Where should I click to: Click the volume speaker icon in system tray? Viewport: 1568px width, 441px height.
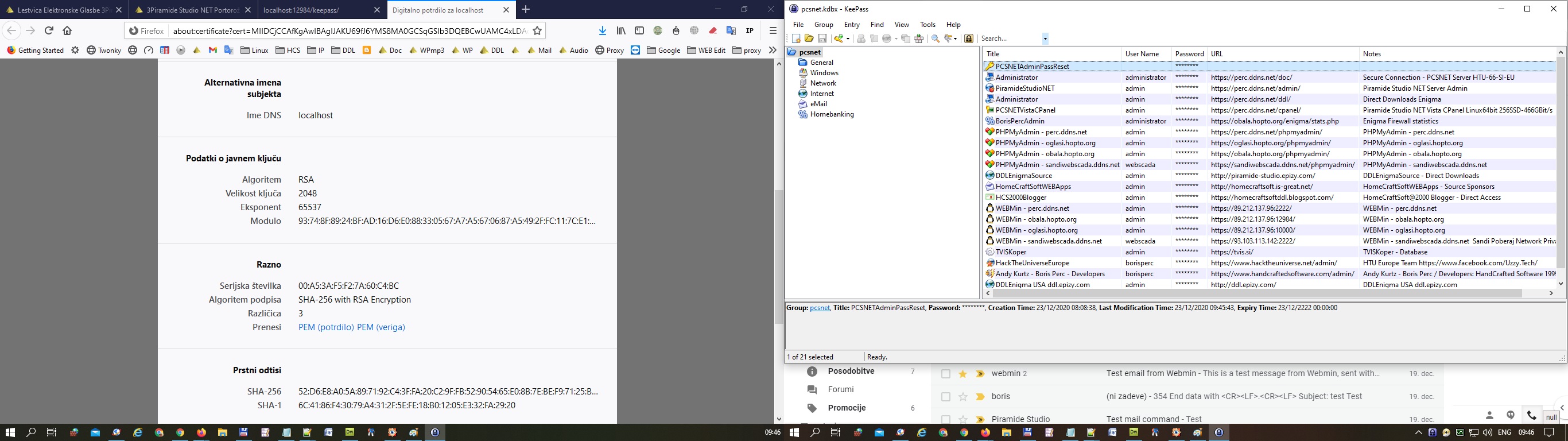(1488, 432)
